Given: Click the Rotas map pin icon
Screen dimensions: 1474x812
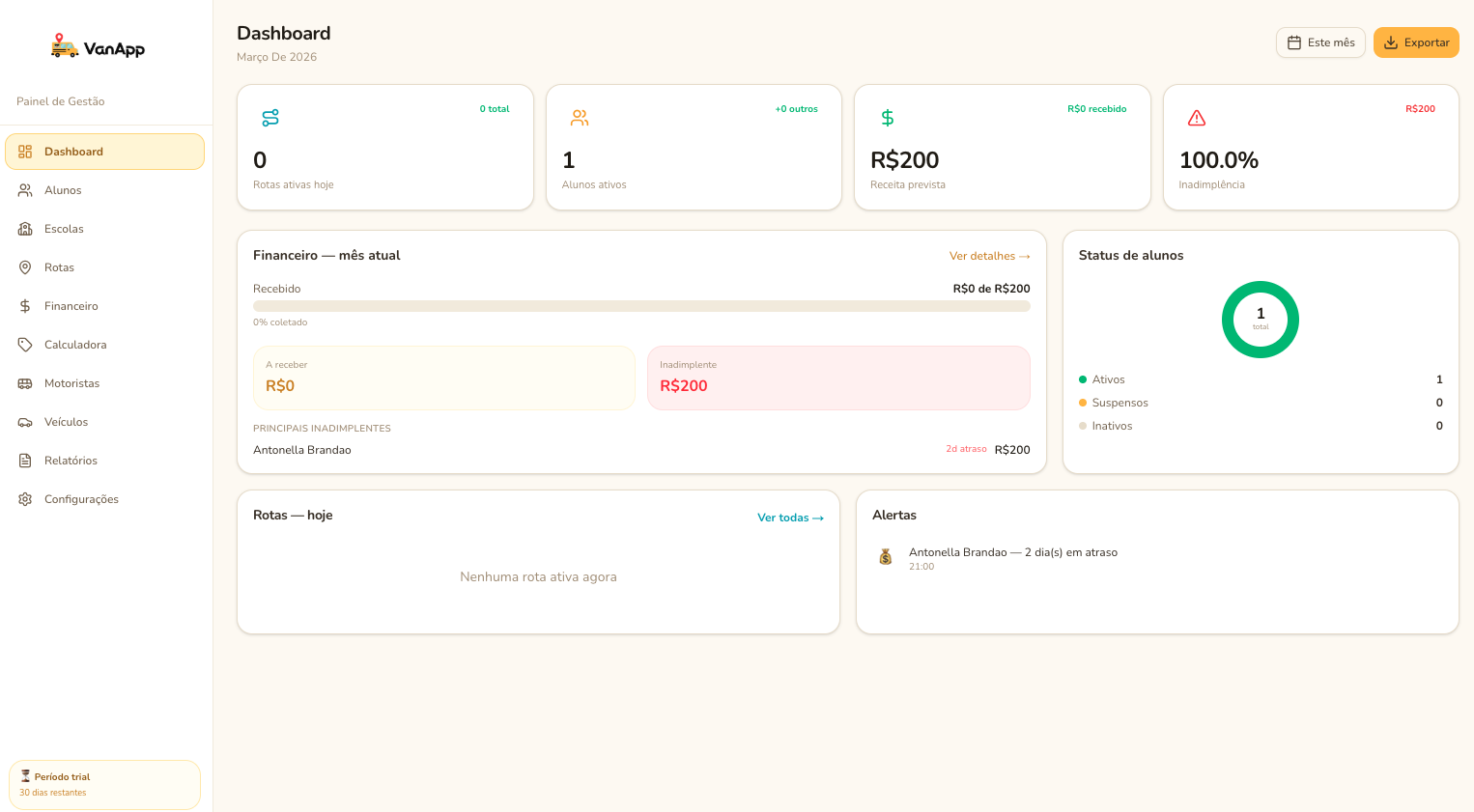Looking at the screenshot, I should tap(25, 267).
